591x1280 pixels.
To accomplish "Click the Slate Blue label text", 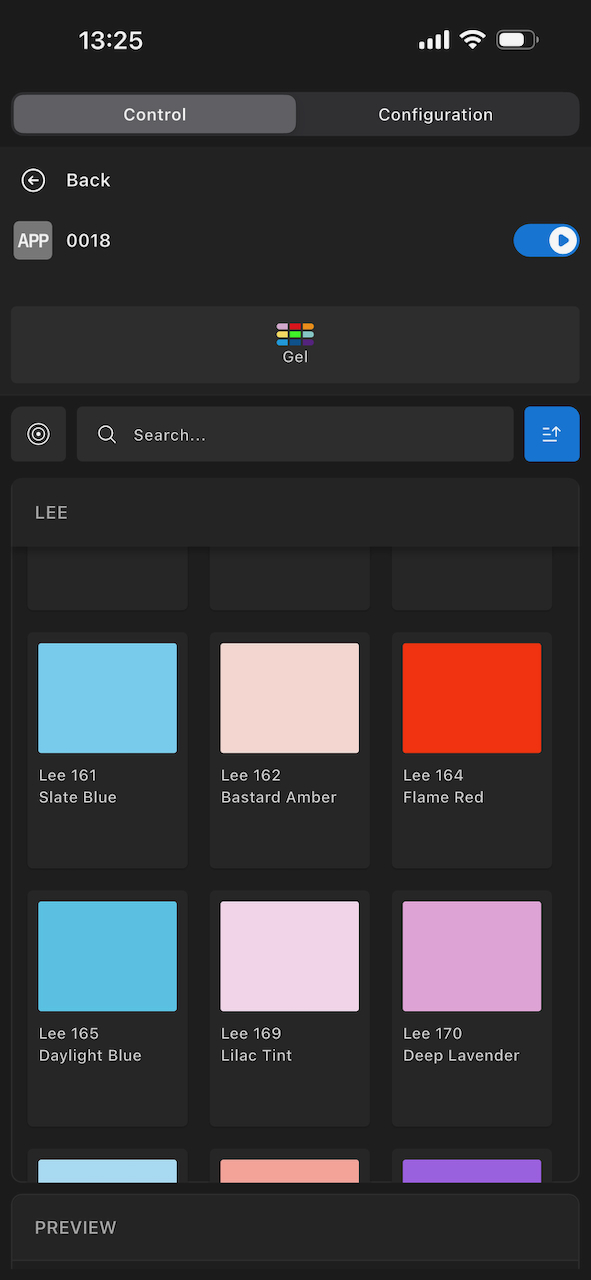I will [x=78, y=797].
